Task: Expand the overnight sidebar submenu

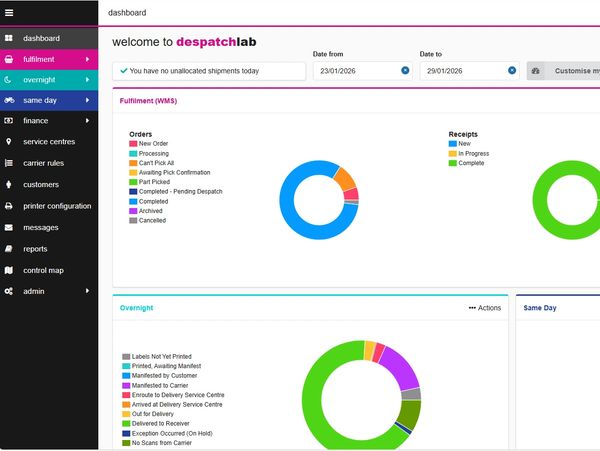Action: coord(88,80)
